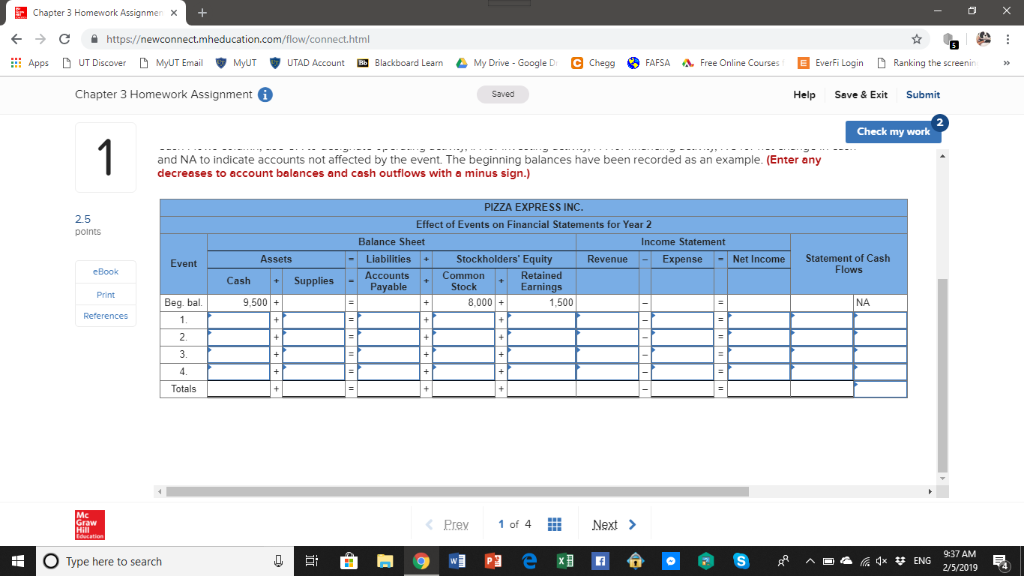Submit the homework assignment

pos(922,94)
